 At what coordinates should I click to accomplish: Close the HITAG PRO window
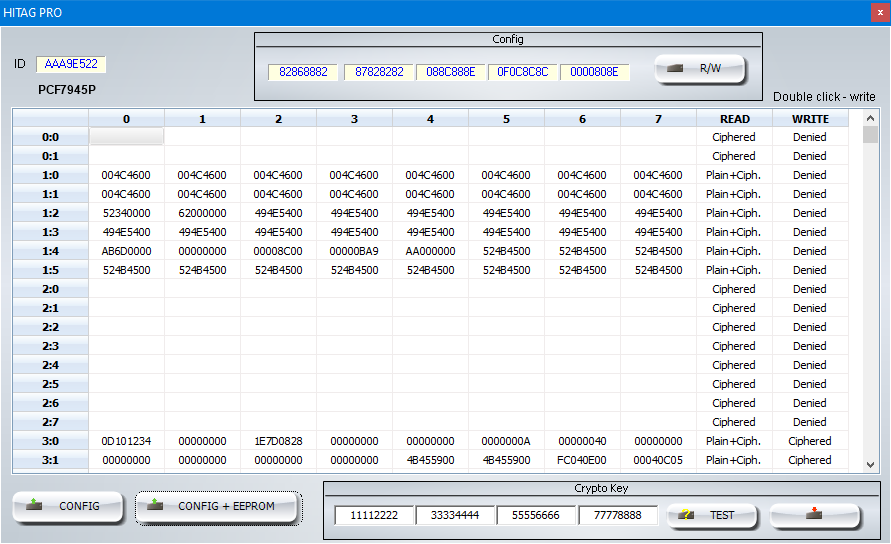(x=880, y=13)
